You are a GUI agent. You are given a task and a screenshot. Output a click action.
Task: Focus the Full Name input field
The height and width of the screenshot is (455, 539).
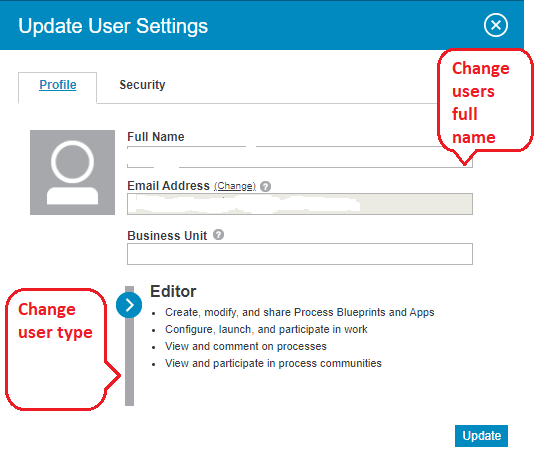[300, 157]
